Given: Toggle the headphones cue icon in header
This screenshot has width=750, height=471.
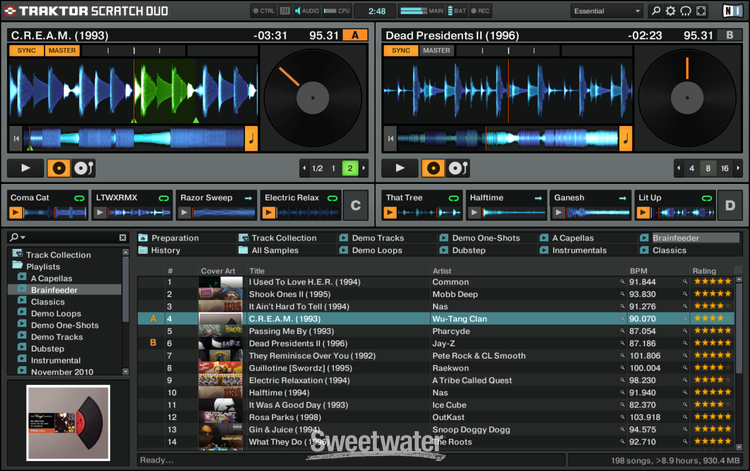Looking at the screenshot, I should pos(685,11).
